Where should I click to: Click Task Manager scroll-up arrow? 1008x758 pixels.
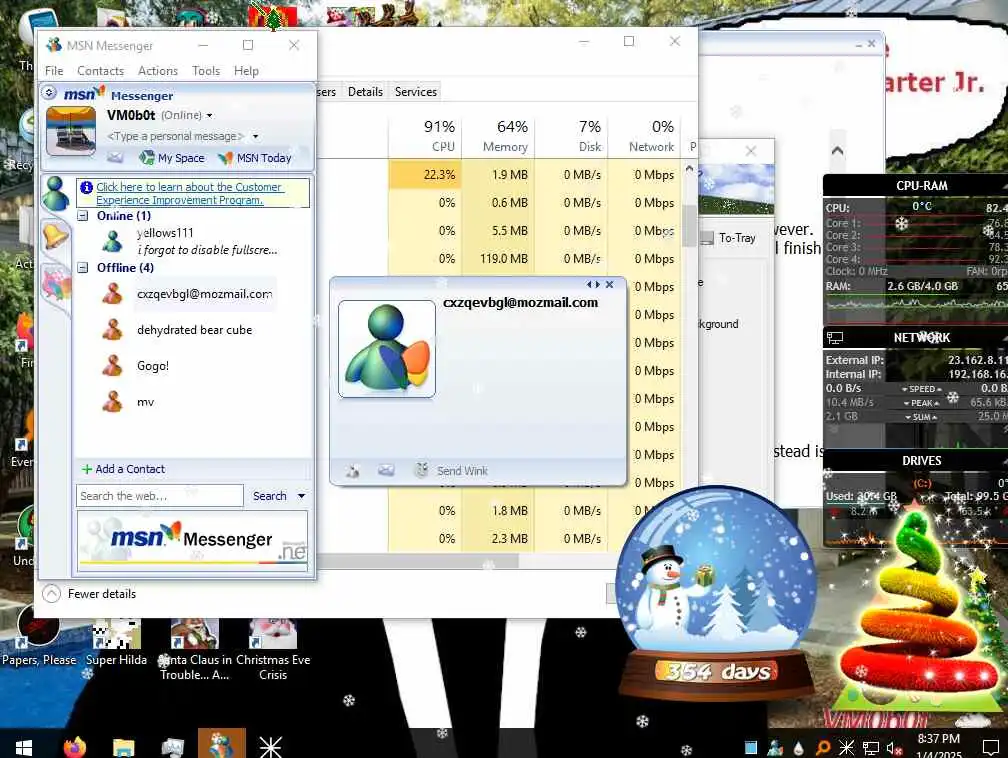tap(689, 169)
